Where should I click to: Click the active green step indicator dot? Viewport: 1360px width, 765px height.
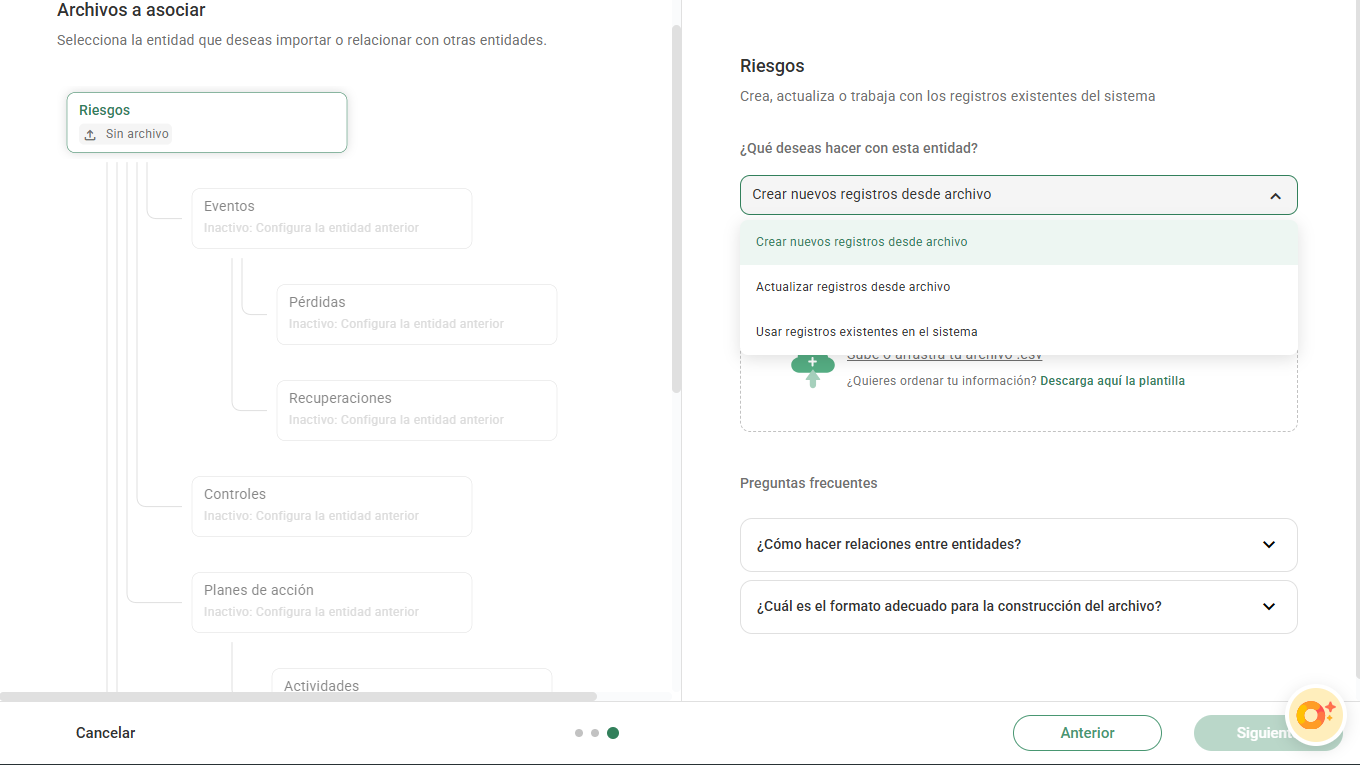coord(613,733)
